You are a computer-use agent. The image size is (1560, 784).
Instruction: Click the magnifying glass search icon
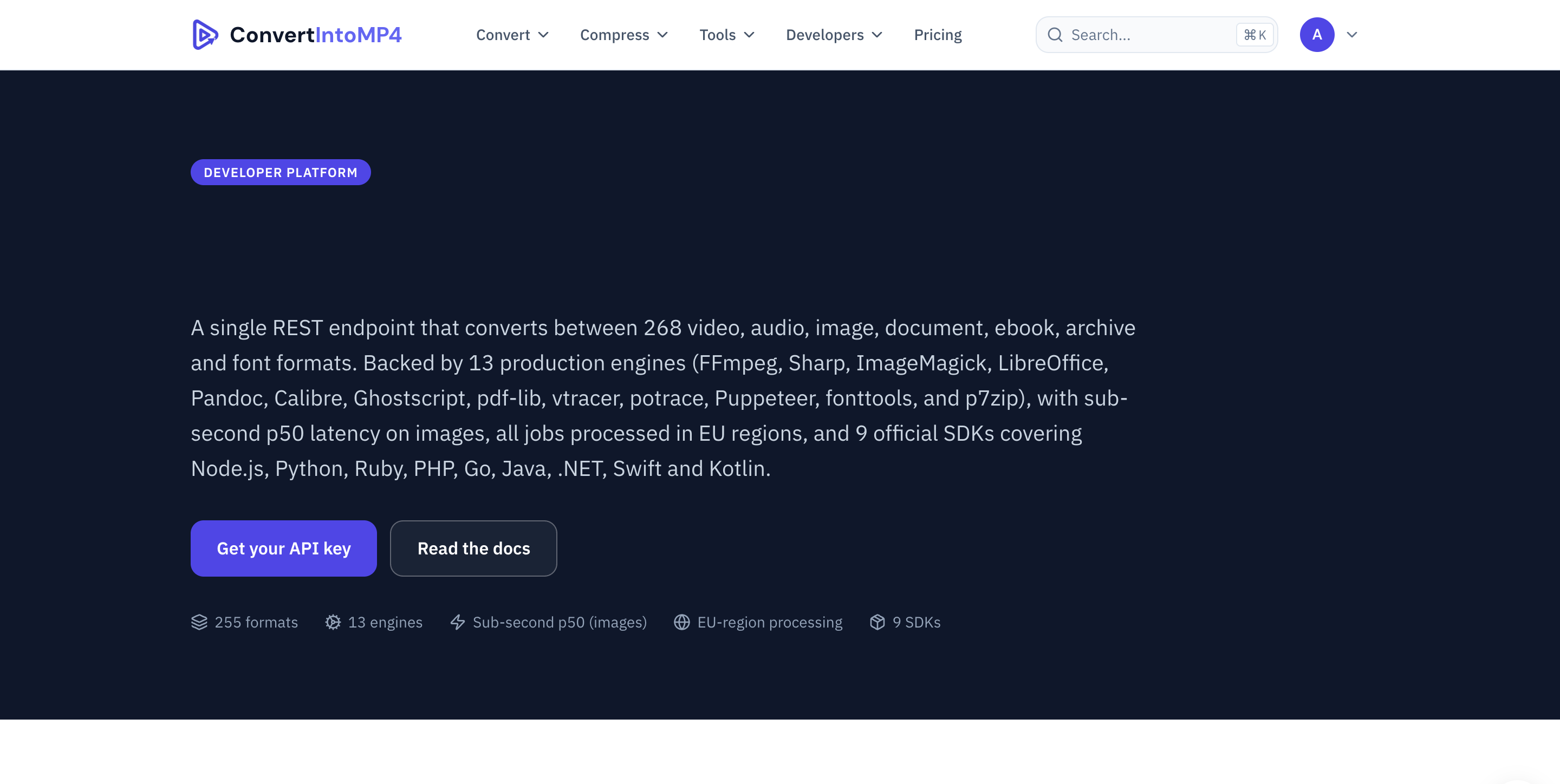[1055, 35]
